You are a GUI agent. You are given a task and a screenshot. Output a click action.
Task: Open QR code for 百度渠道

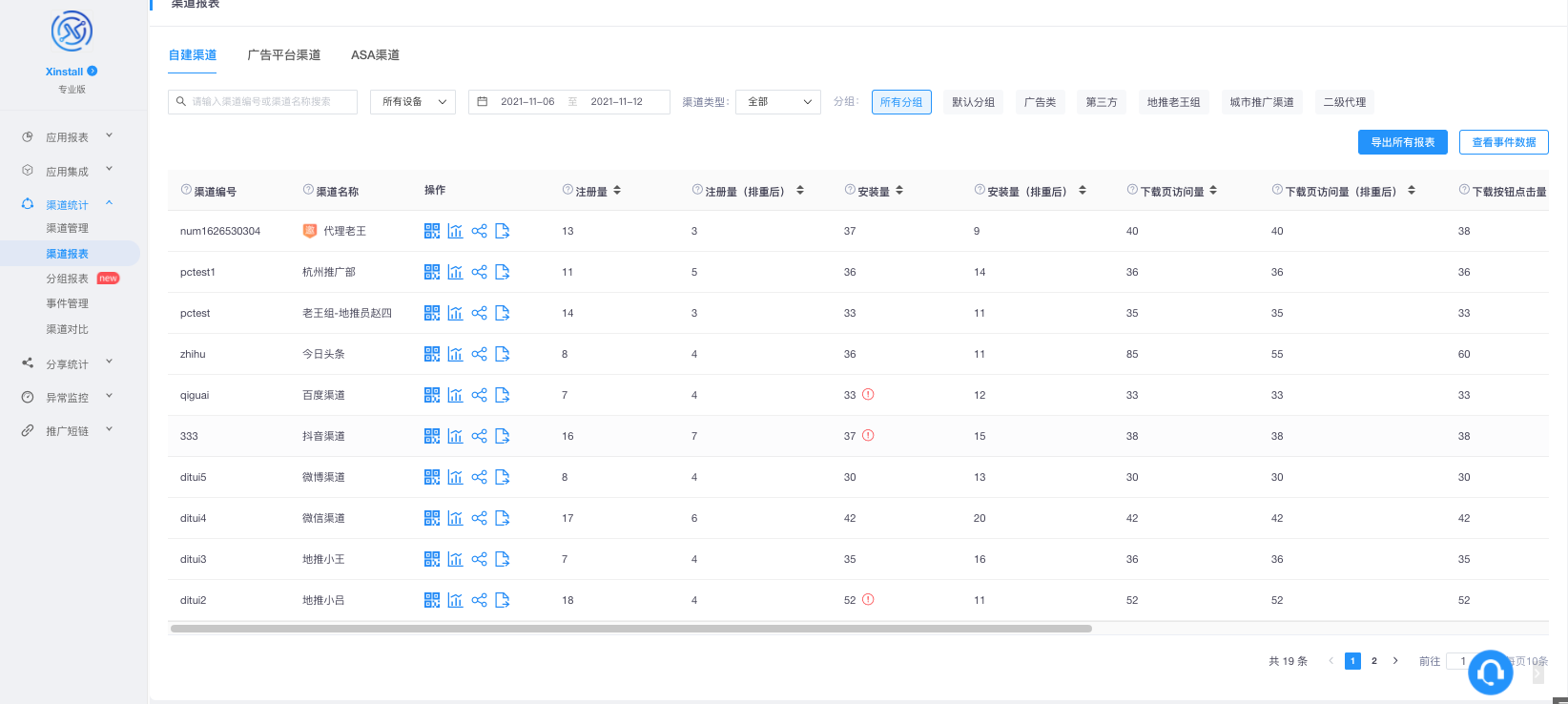(432, 395)
